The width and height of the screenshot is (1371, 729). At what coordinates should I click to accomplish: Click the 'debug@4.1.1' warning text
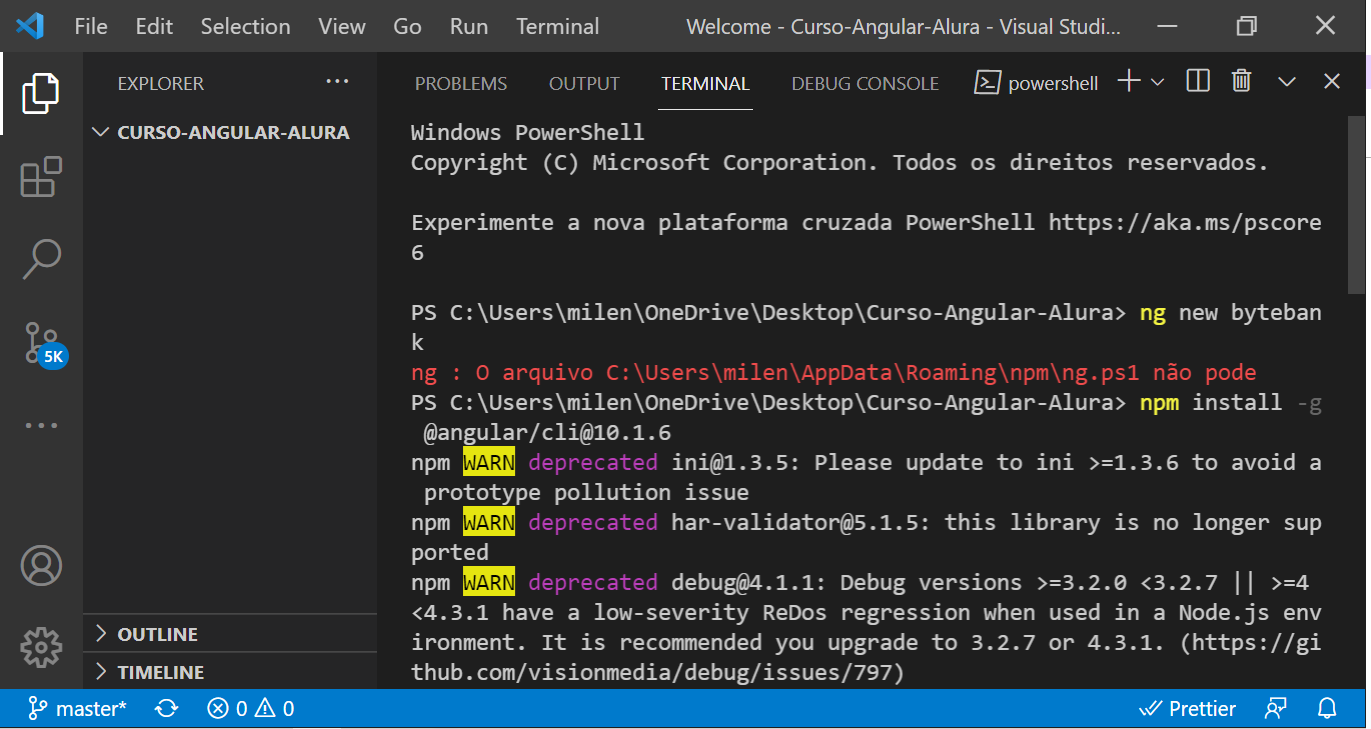point(749,582)
